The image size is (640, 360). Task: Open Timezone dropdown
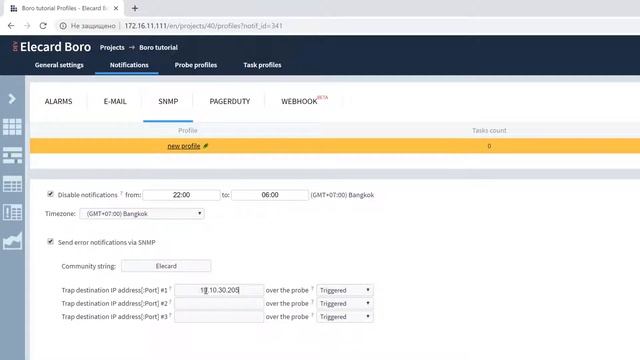click(x=142, y=213)
